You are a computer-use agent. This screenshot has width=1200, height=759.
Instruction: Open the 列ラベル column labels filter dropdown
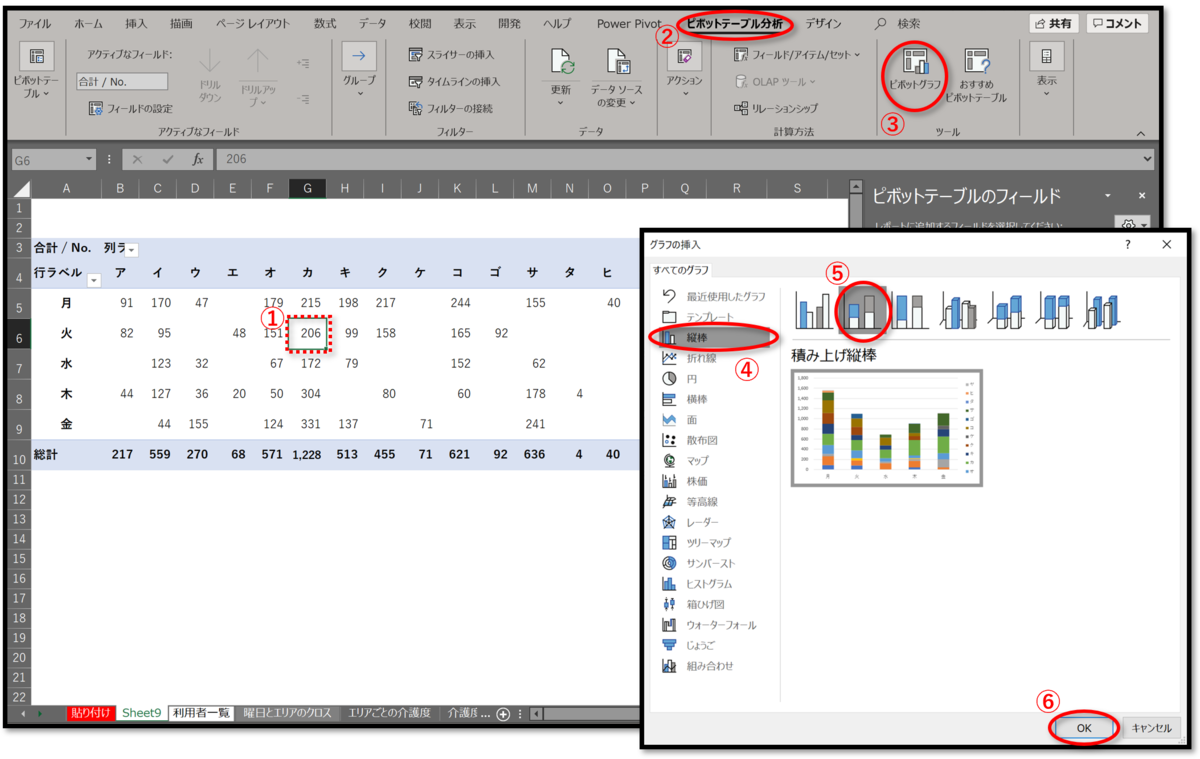click(132, 249)
